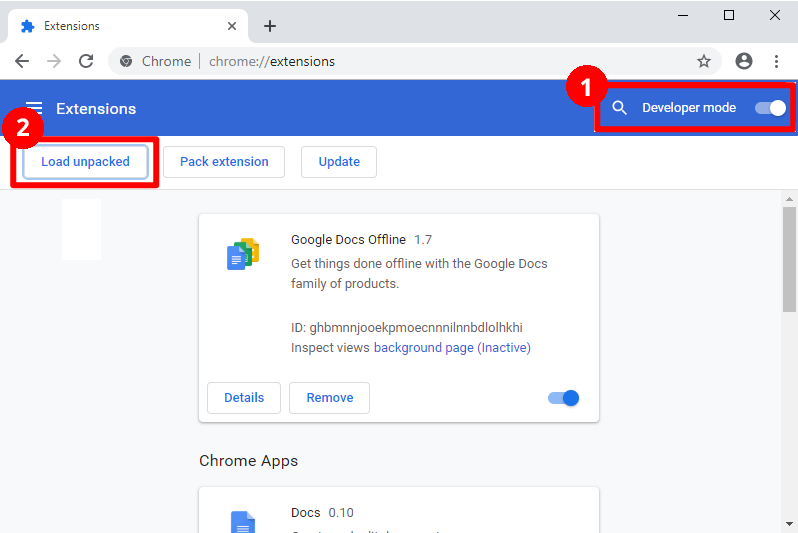Click the chrome://extensions address bar
This screenshot has height=533, width=798.
pyautogui.click(x=400, y=61)
